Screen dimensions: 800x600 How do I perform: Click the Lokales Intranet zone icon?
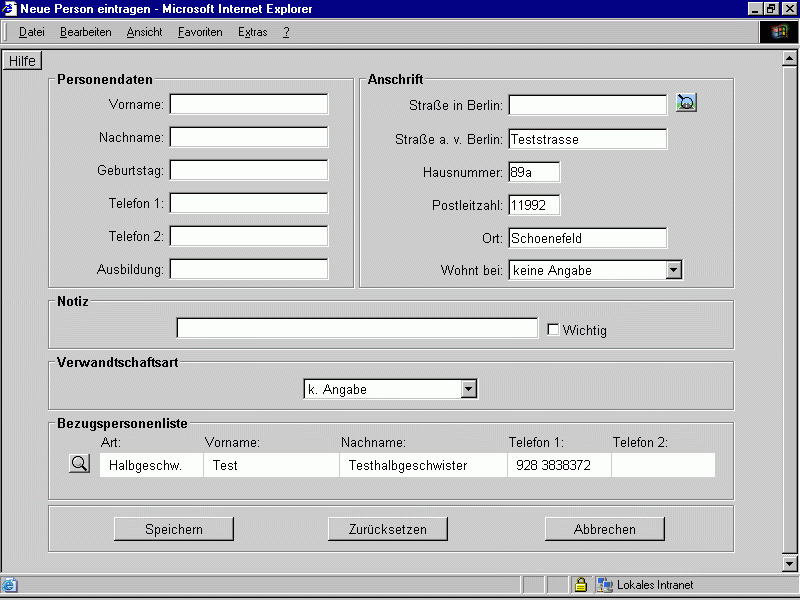[605, 585]
